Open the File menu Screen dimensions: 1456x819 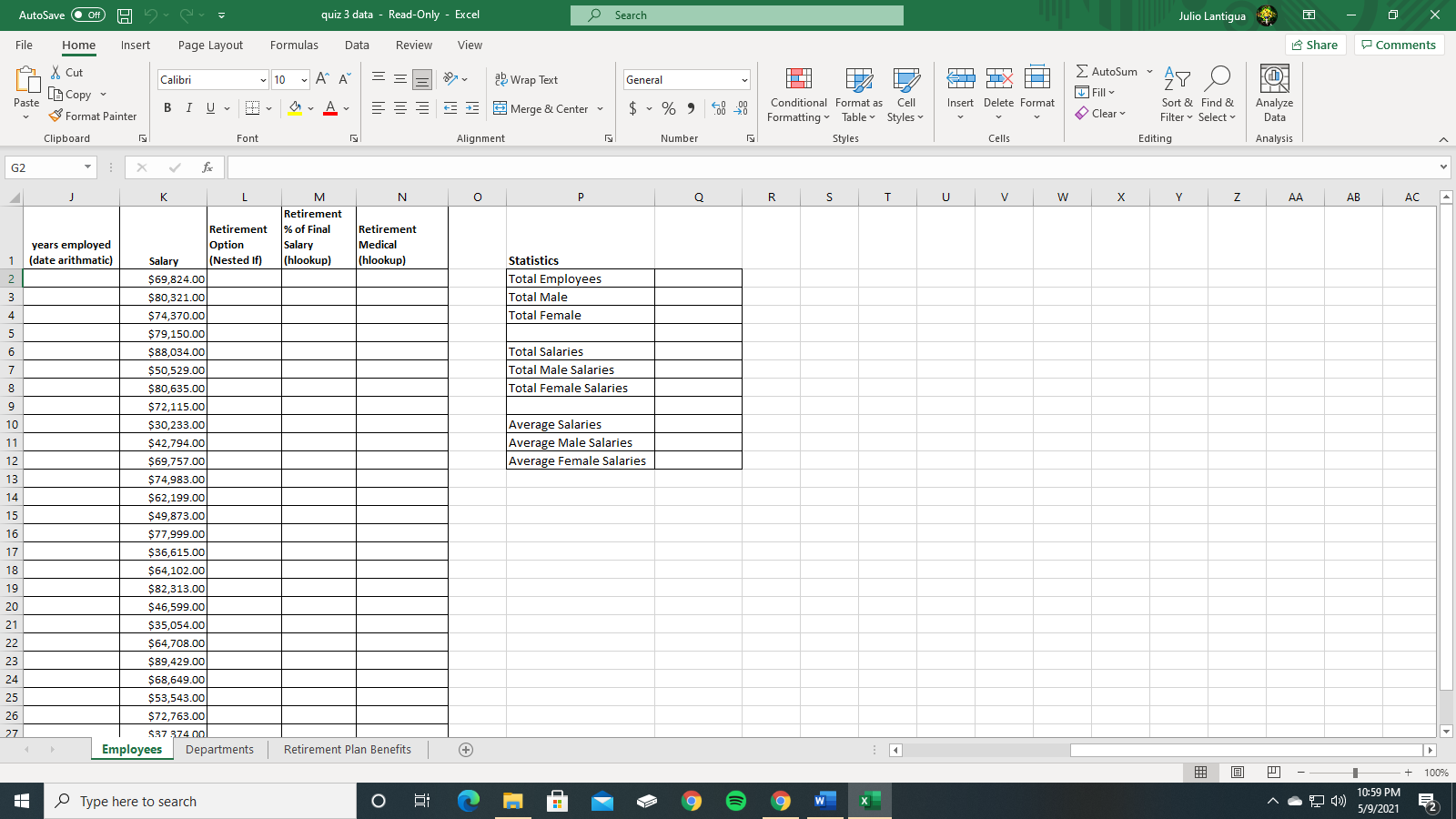tap(24, 45)
